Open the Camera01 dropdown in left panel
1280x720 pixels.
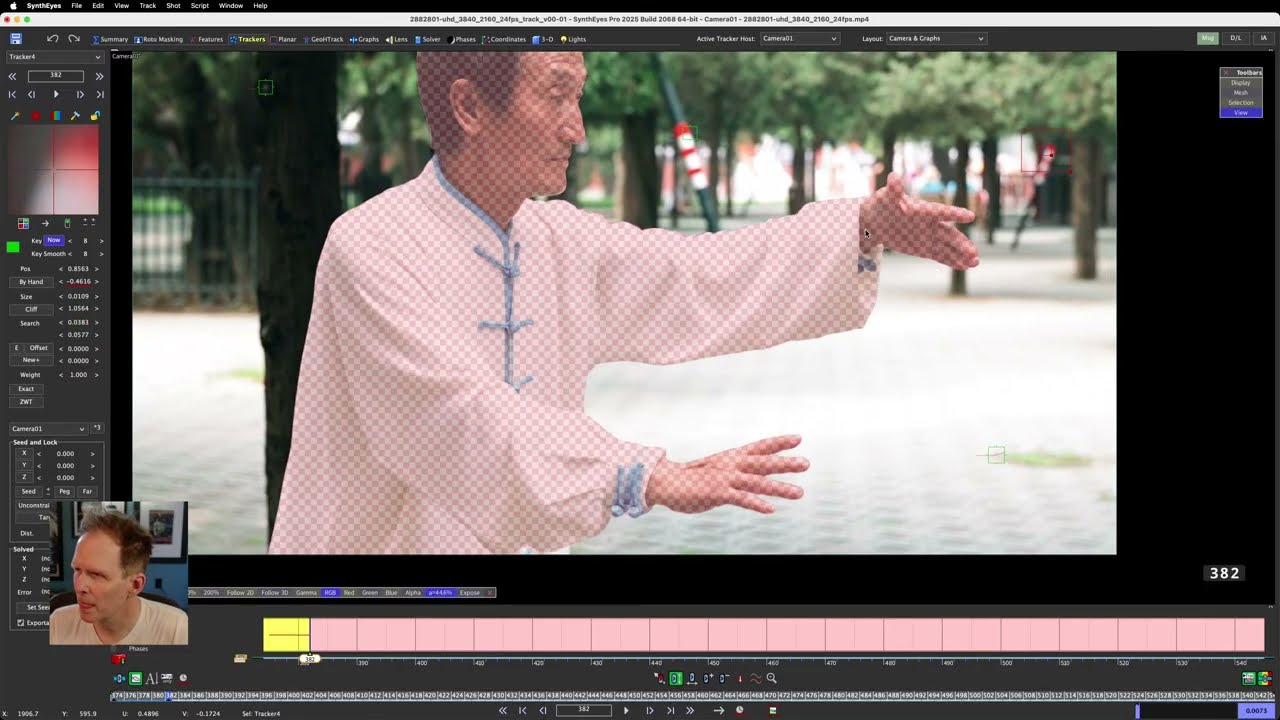[x=48, y=429]
